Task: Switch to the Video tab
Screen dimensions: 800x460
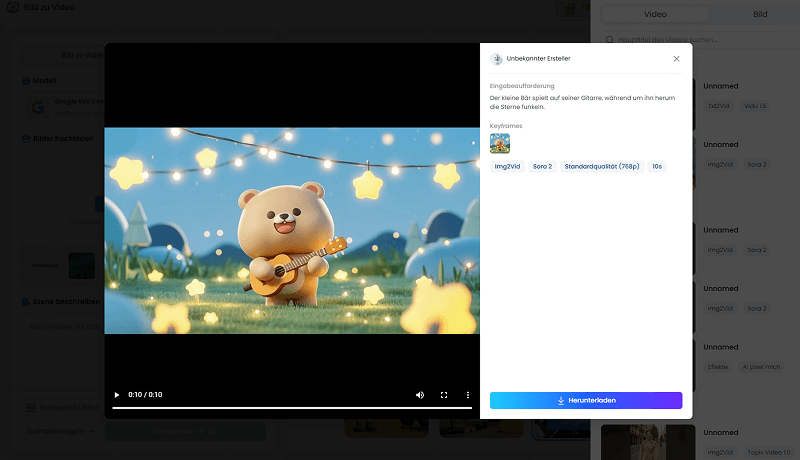Action: coord(655,15)
